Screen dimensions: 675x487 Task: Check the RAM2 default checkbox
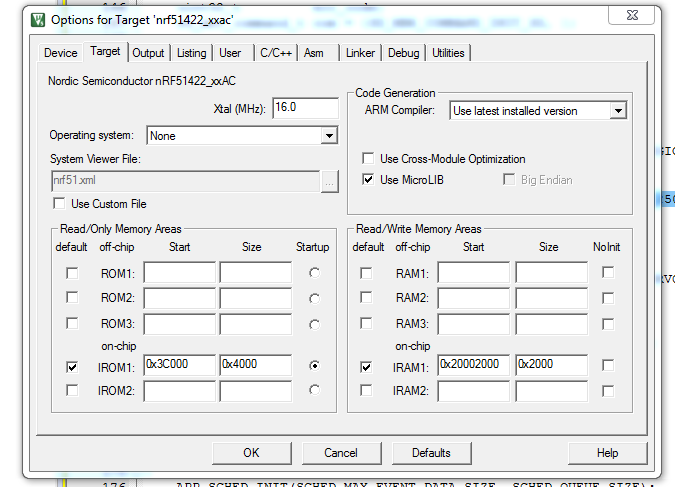[366, 297]
